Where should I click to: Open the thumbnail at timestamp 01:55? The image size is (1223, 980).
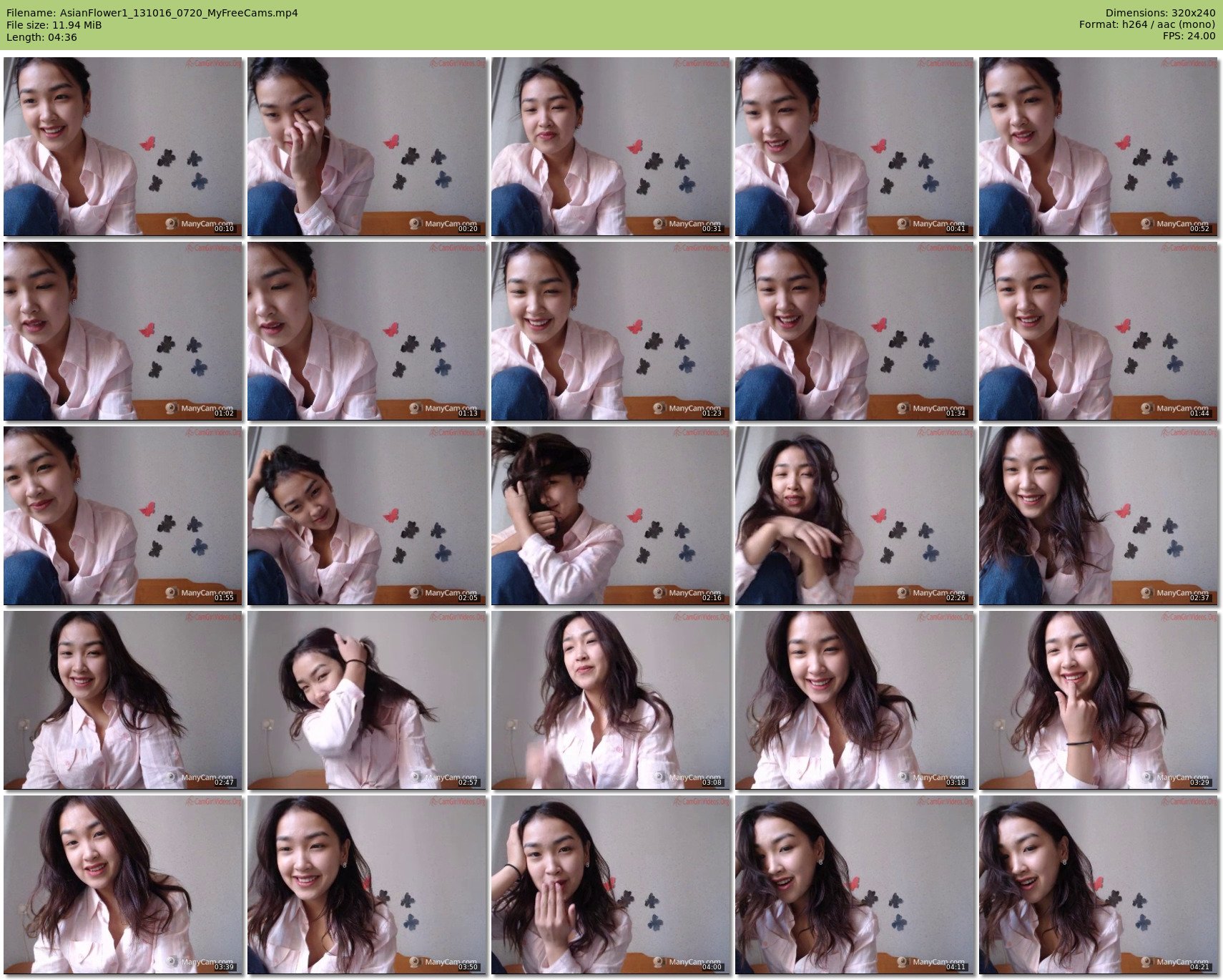coord(123,516)
